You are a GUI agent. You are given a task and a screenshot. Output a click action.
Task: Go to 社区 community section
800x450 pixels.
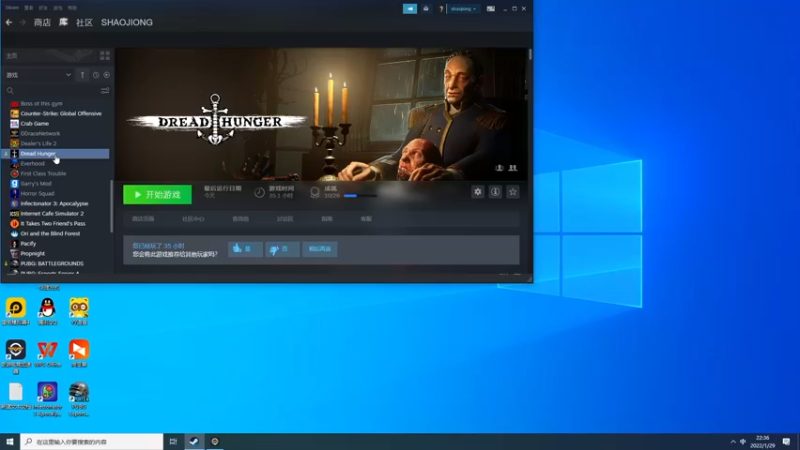84,22
